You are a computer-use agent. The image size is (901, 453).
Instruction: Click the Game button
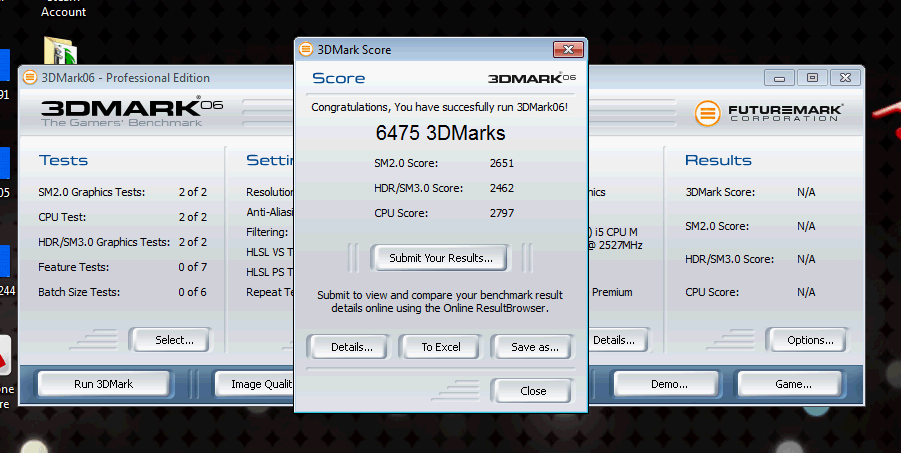coord(793,384)
